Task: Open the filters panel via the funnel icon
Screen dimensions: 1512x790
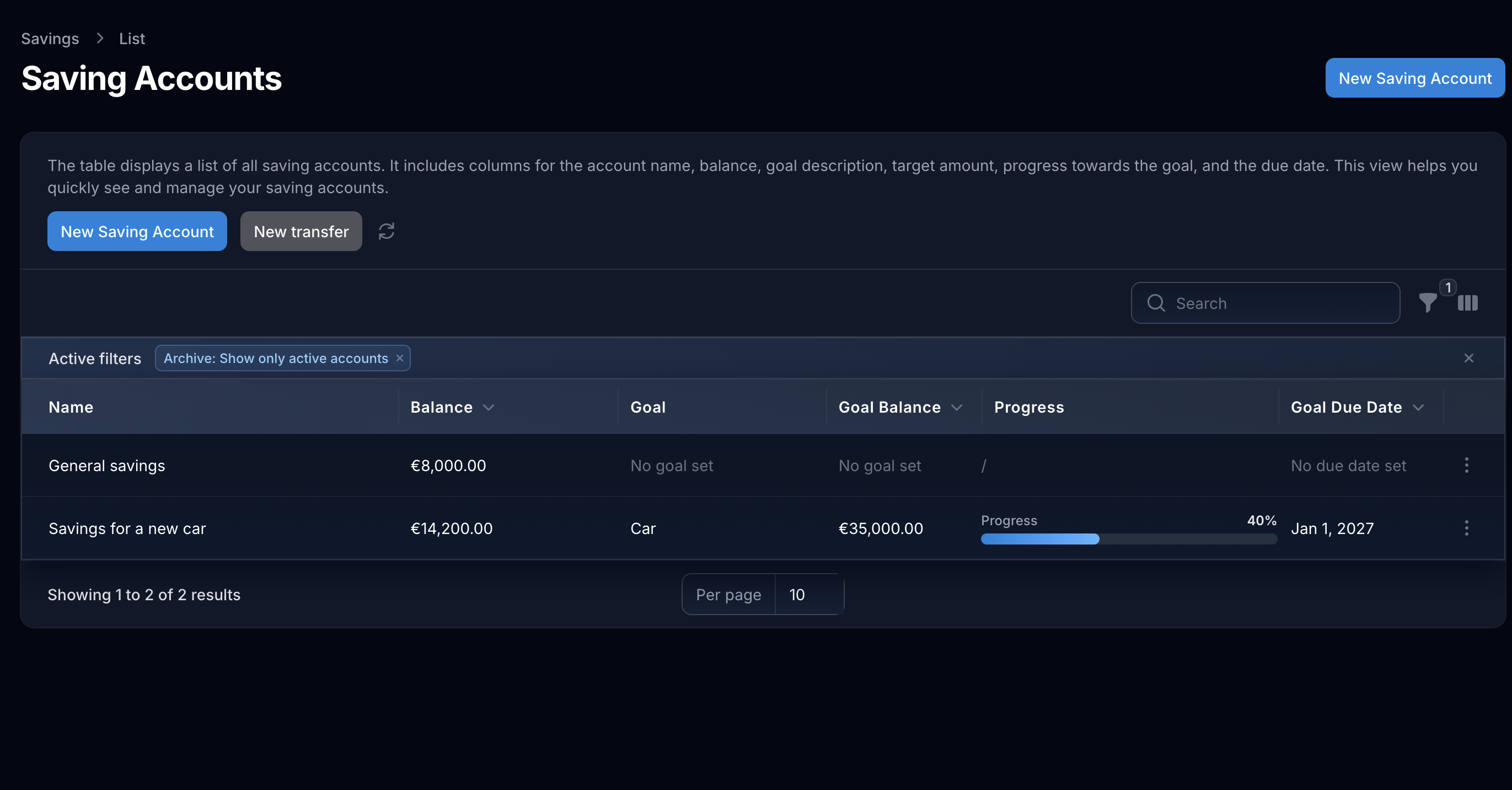Action: click(1428, 303)
